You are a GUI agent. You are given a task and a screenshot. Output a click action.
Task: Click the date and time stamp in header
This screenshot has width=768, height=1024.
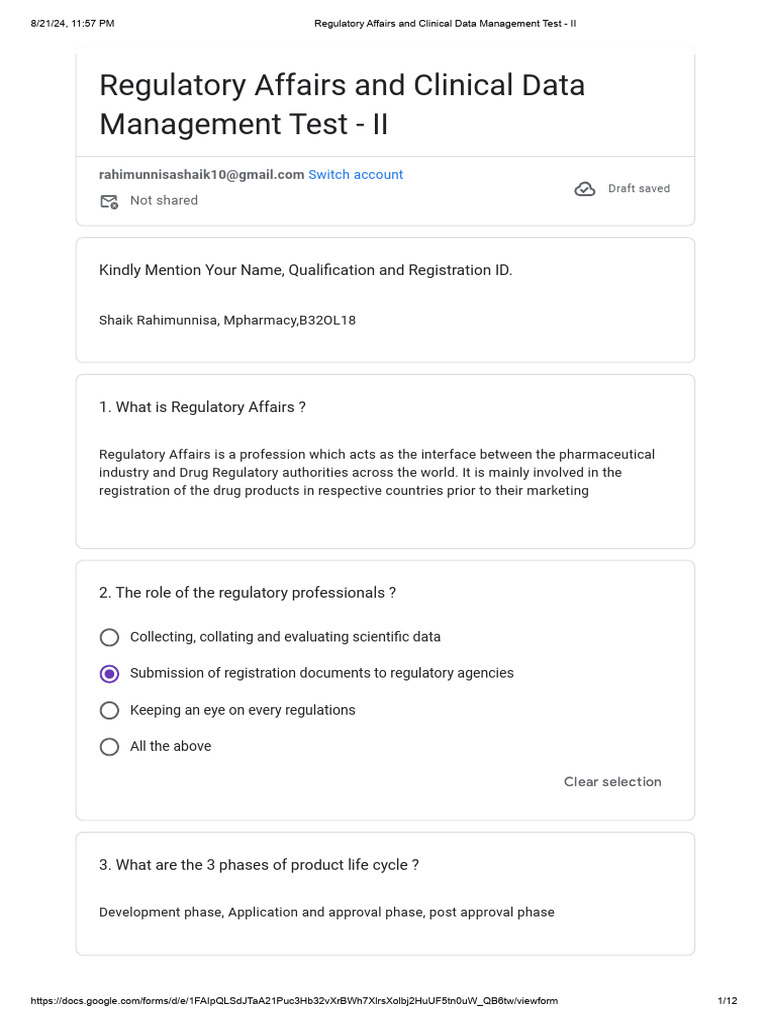point(72,24)
